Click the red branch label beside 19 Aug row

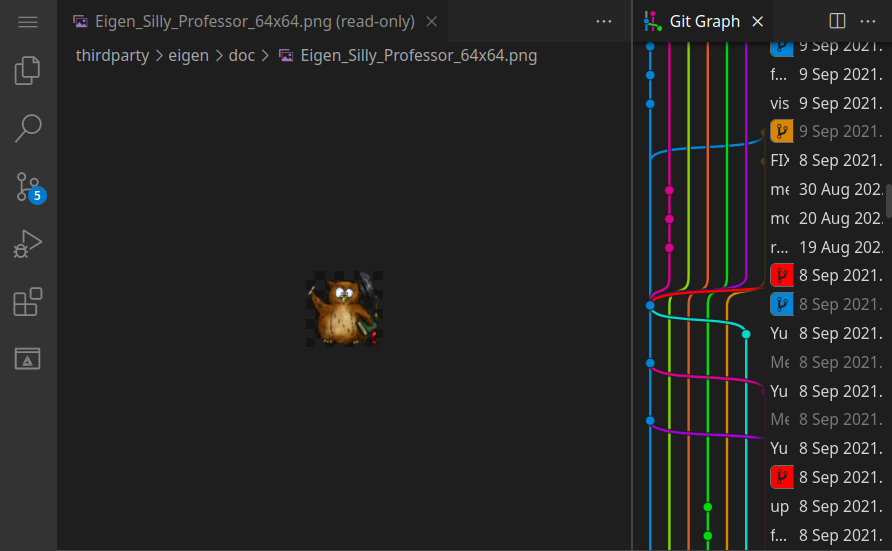782,275
